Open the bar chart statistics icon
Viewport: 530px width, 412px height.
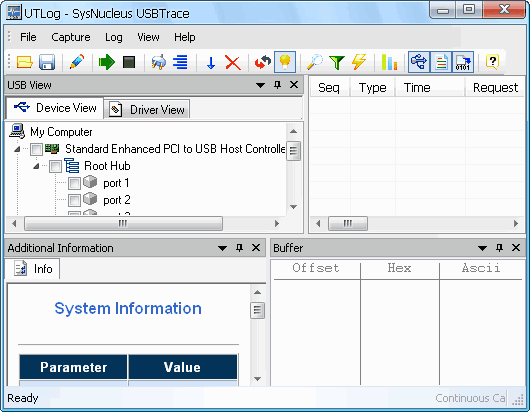tap(389, 62)
